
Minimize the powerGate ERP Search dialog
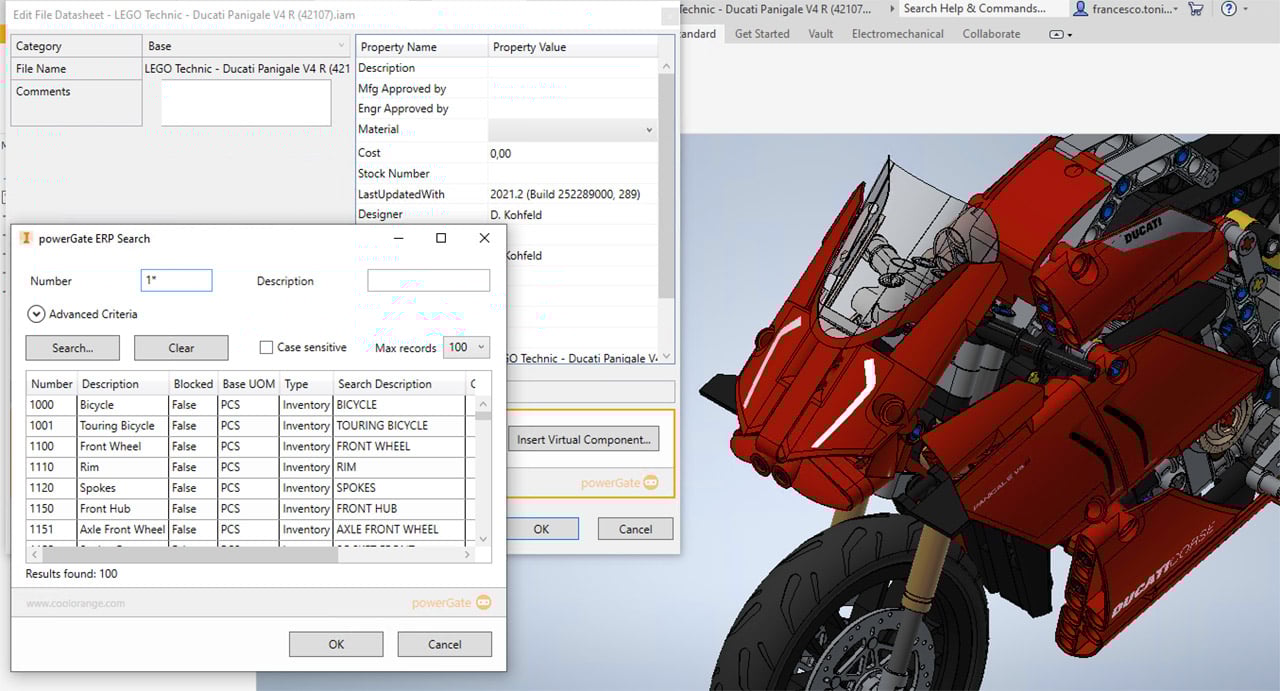point(398,238)
